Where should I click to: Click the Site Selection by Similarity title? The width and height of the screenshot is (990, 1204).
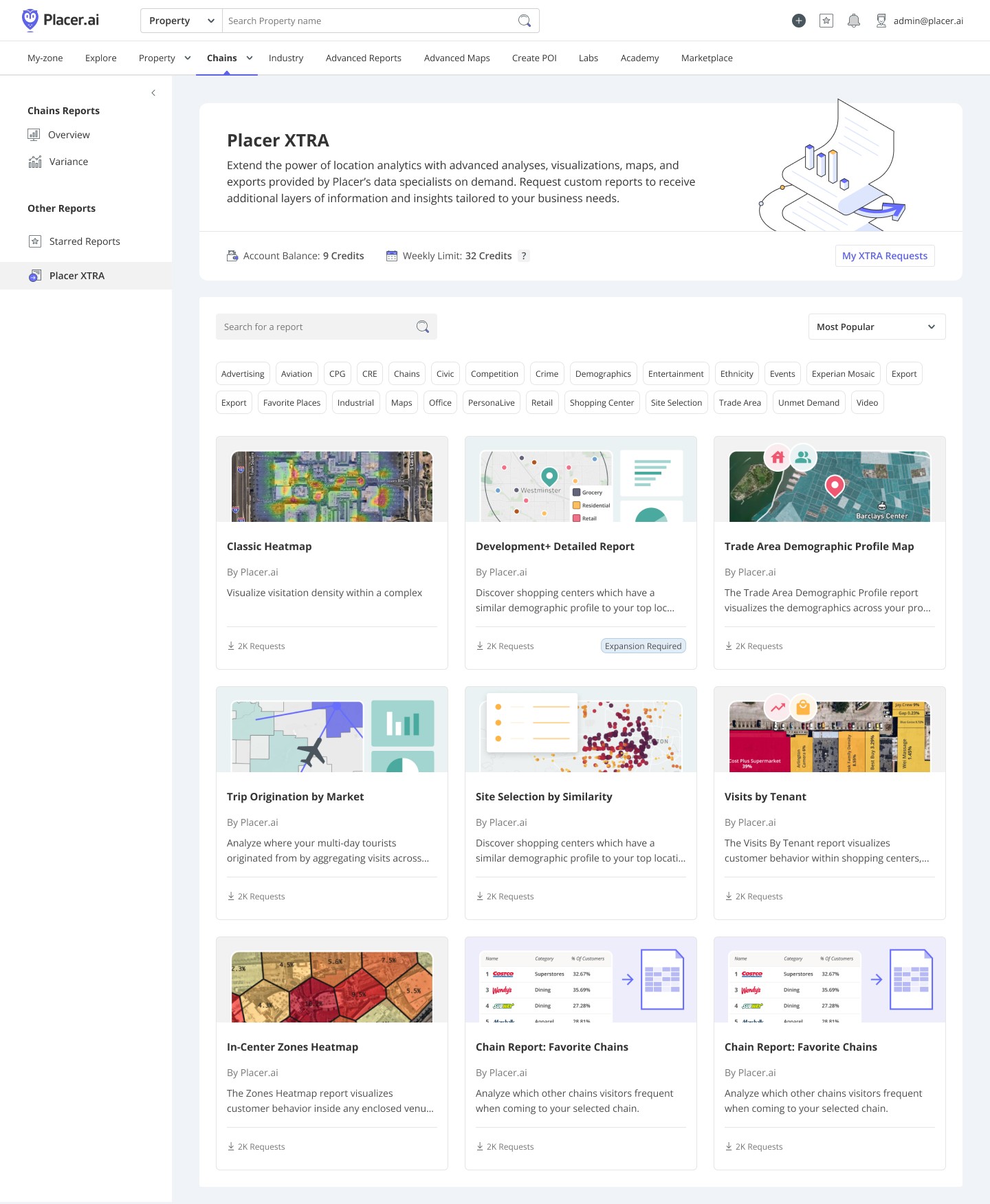click(544, 796)
